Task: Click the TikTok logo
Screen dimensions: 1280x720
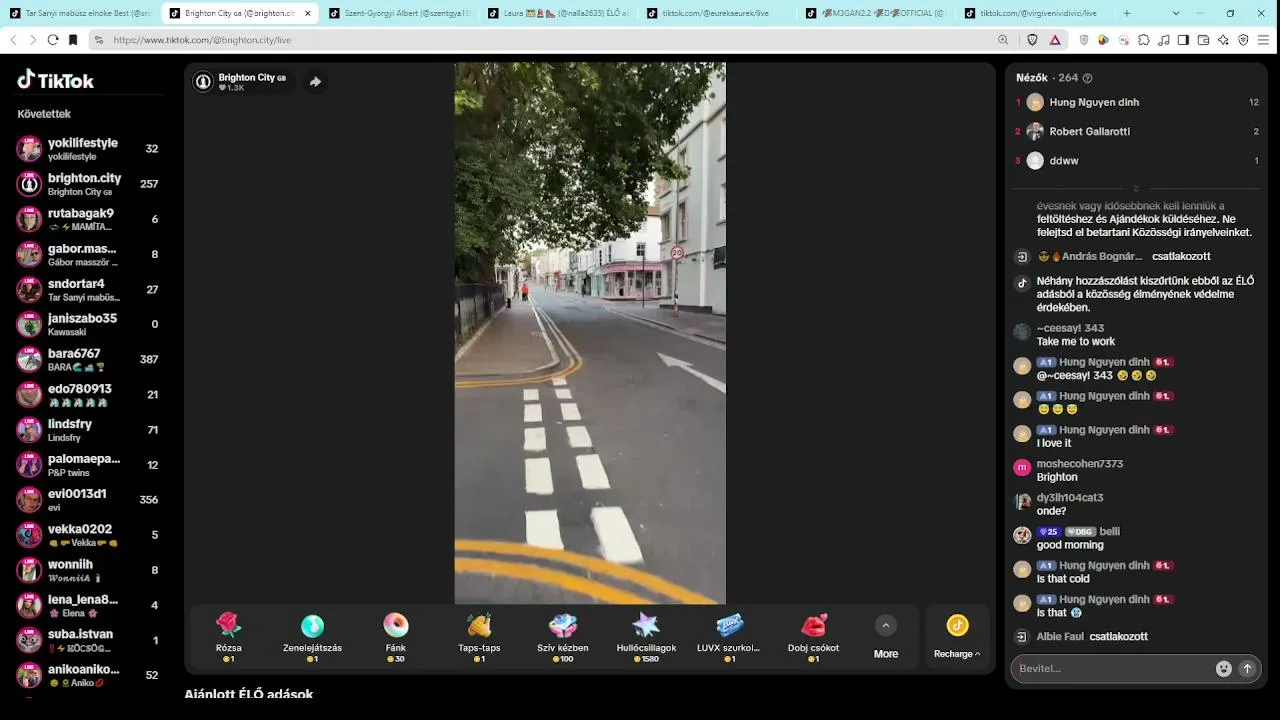Action: tap(56, 80)
